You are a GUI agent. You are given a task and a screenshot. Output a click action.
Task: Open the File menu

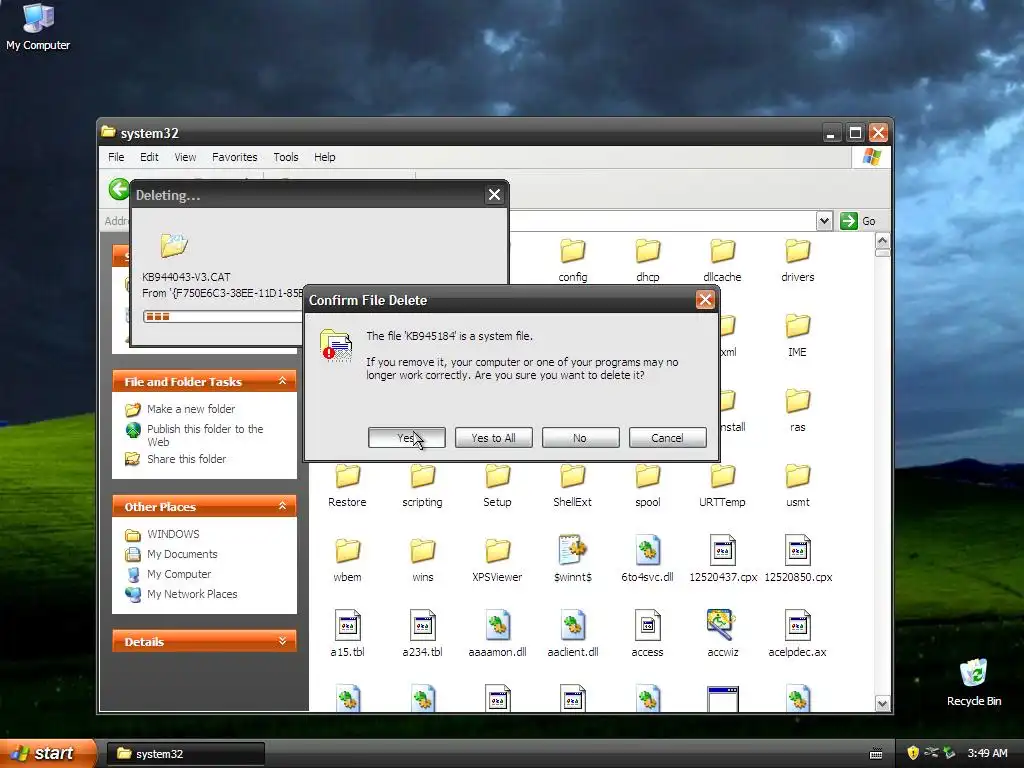click(x=116, y=157)
